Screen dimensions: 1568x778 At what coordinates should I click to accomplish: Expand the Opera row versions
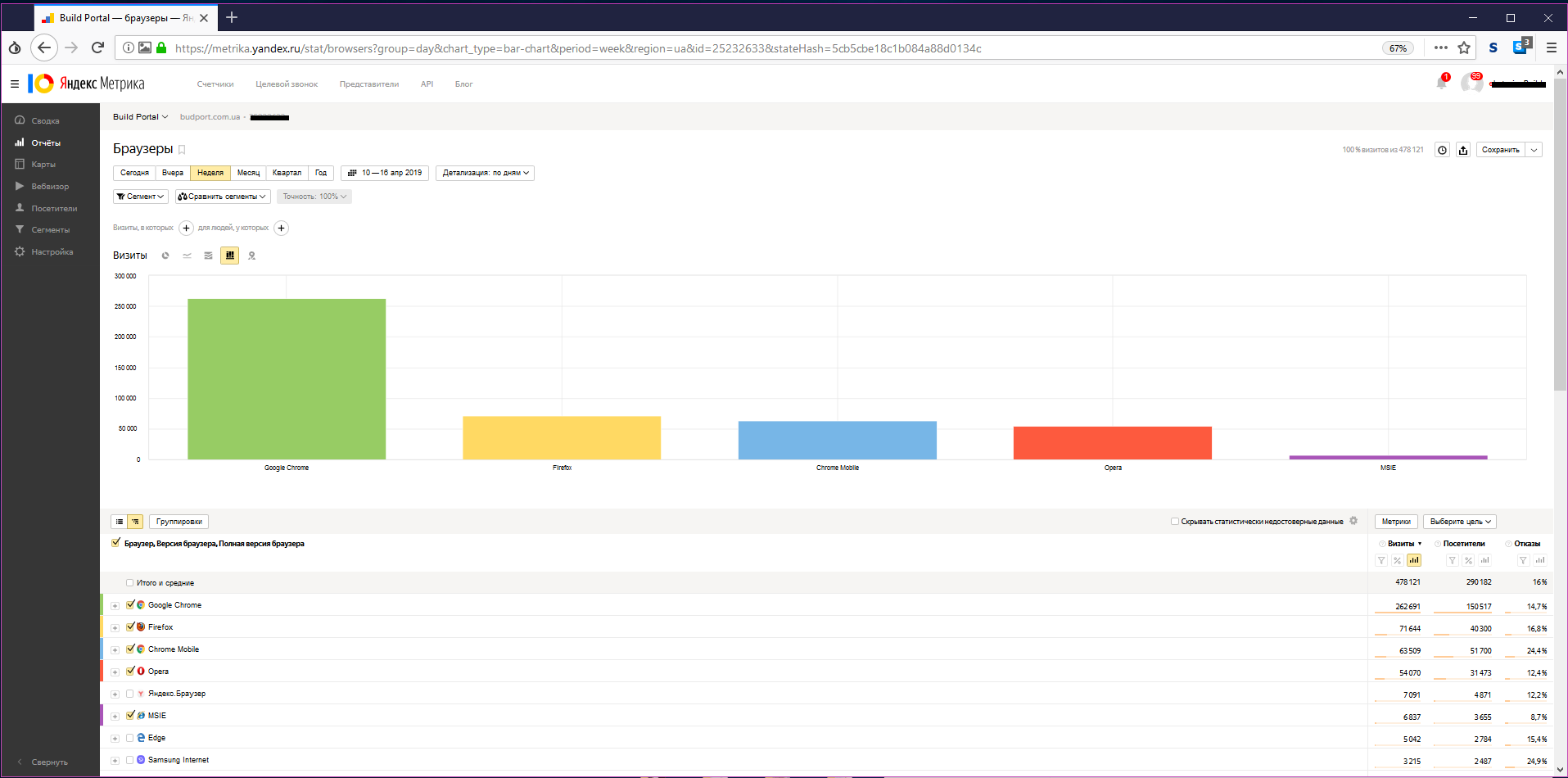115,672
